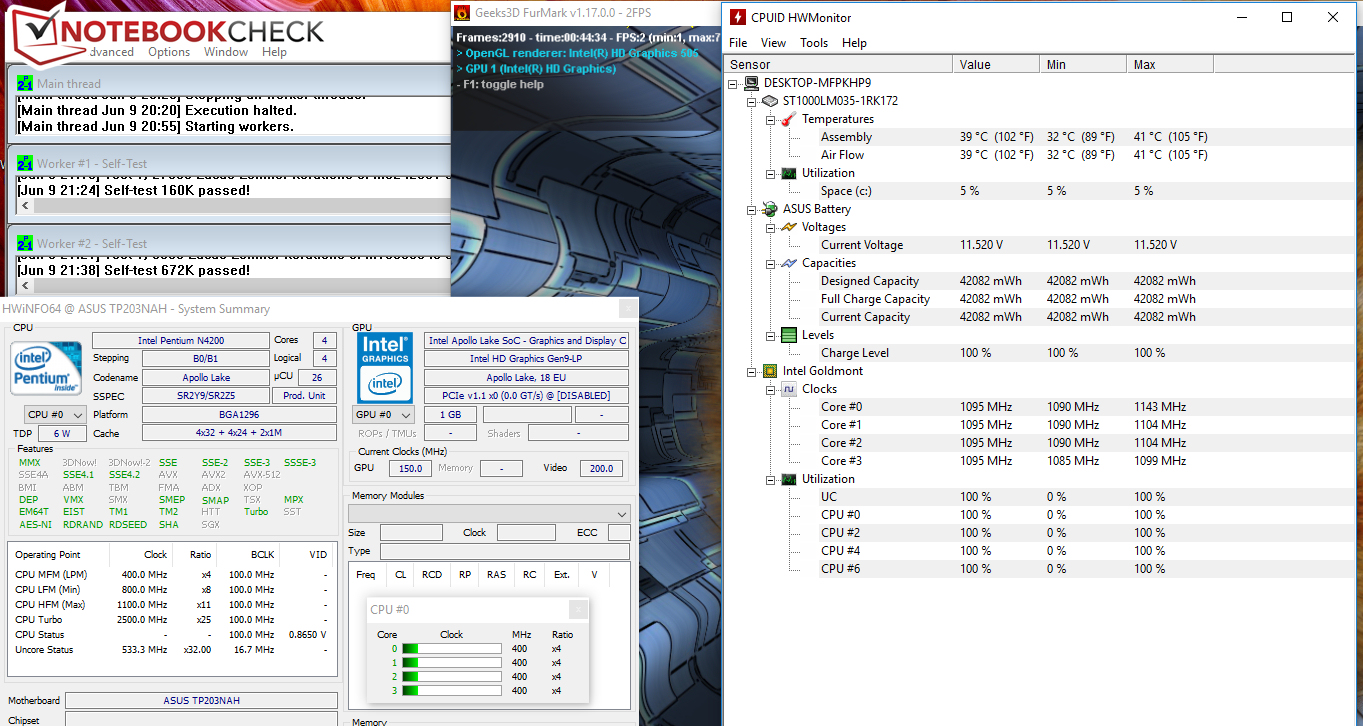The height and width of the screenshot is (726, 1363).
Task: Click the ST1000LM035 hard drive icon
Action: 770,101
